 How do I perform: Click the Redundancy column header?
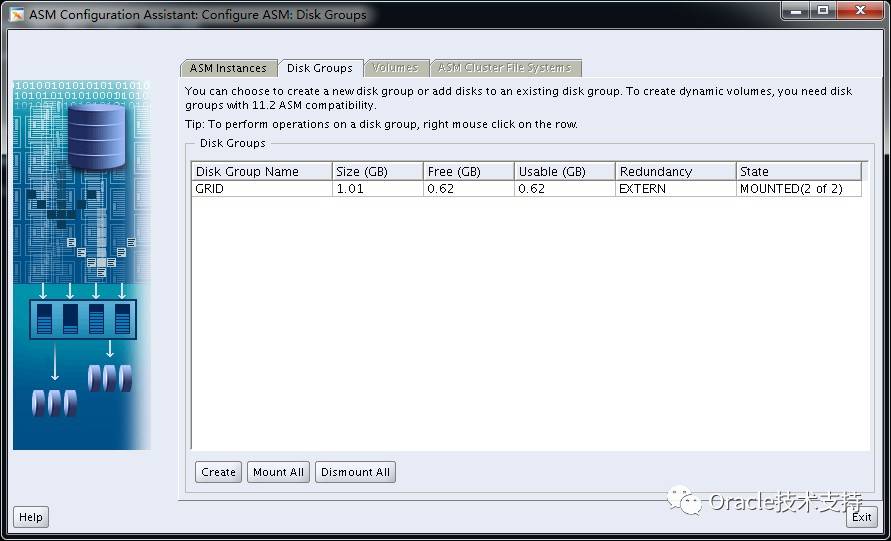coord(676,172)
